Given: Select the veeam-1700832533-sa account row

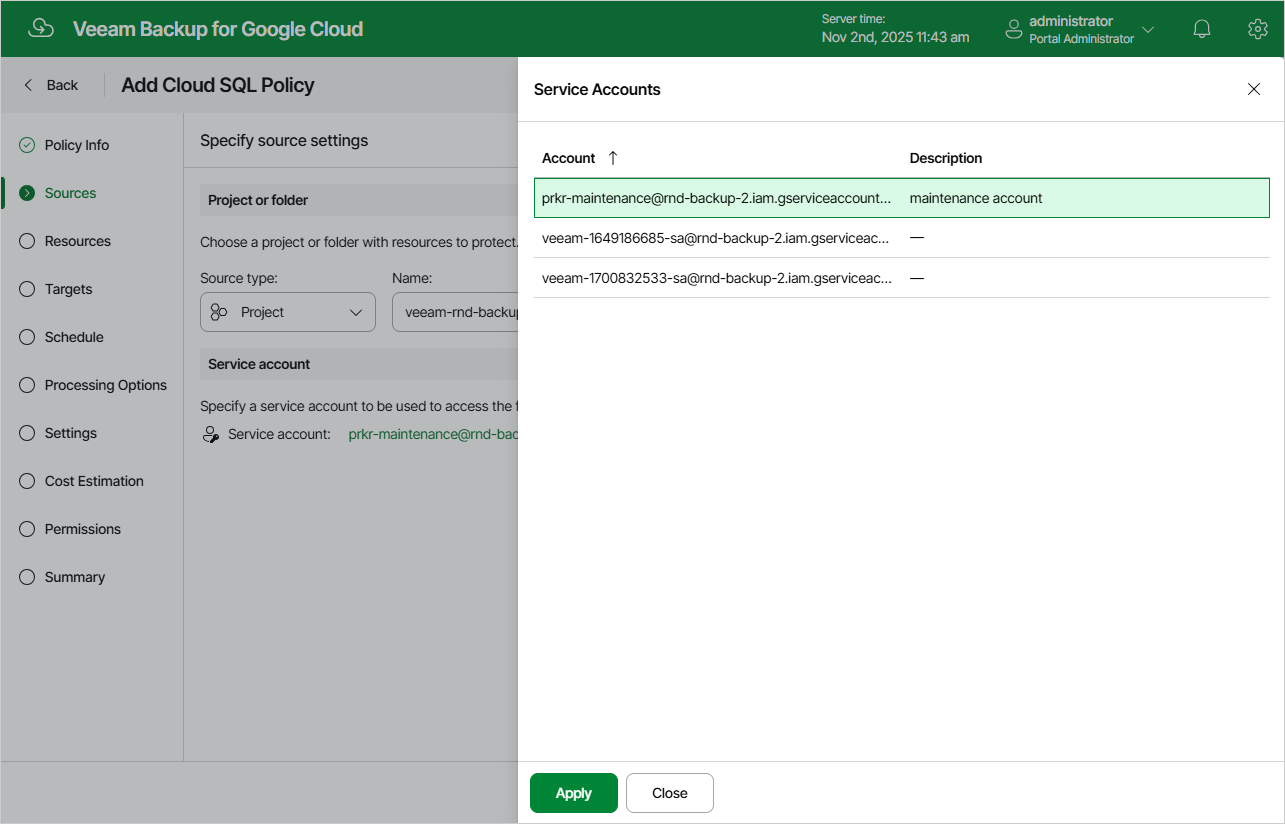Looking at the screenshot, I should 901,278.
